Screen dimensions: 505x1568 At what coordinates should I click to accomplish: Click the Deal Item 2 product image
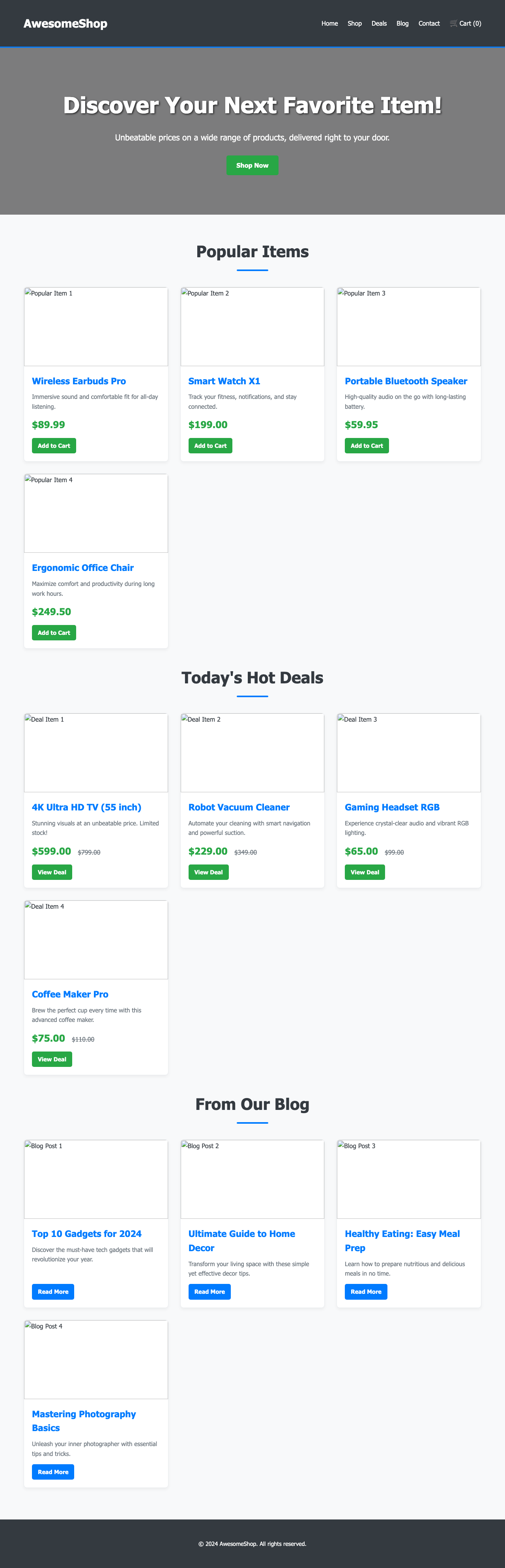point(252,752)
